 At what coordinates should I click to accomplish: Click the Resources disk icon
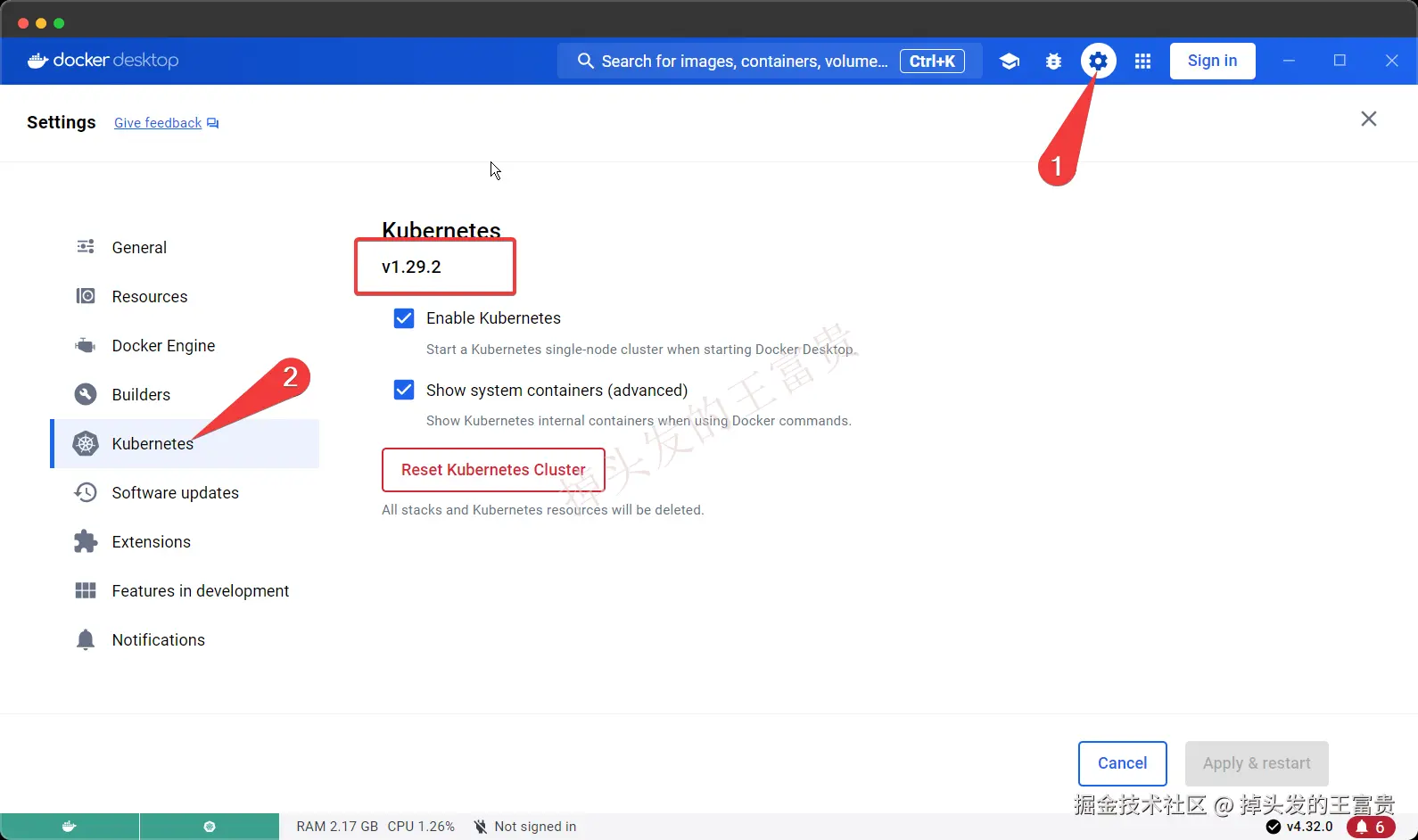86,296
